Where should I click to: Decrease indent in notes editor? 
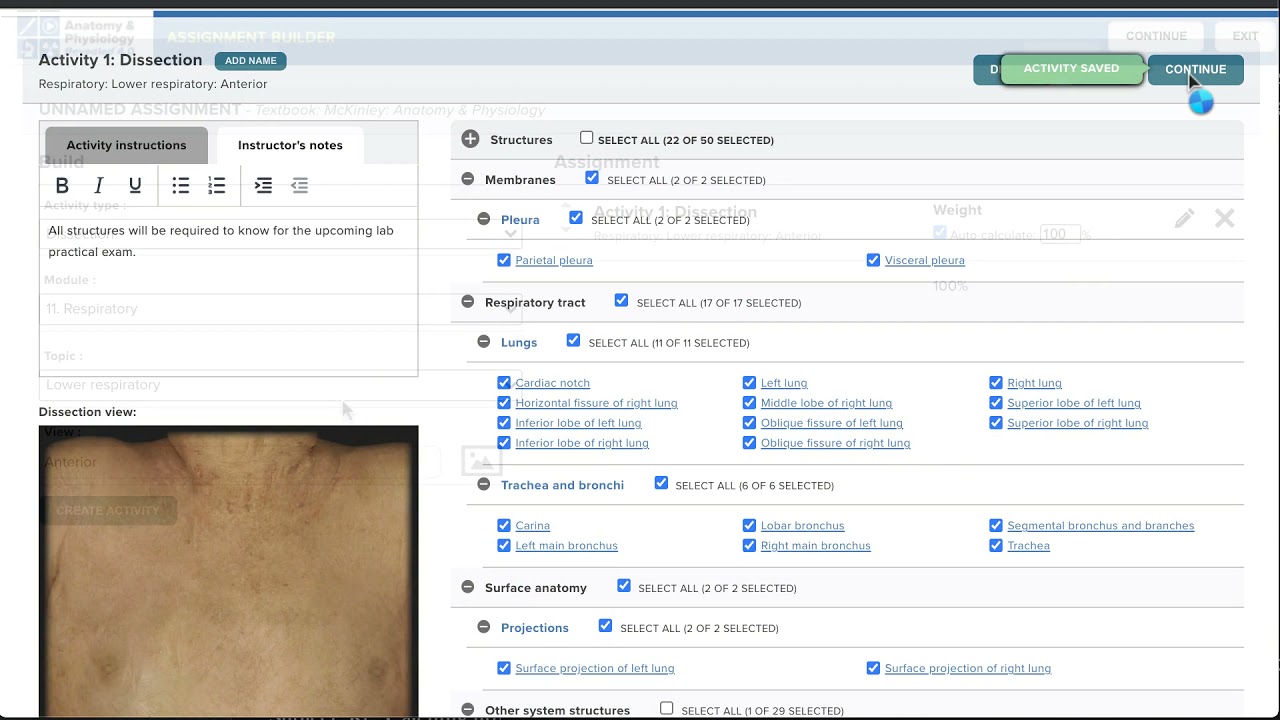pyautogui.click(x=299, y=185)
